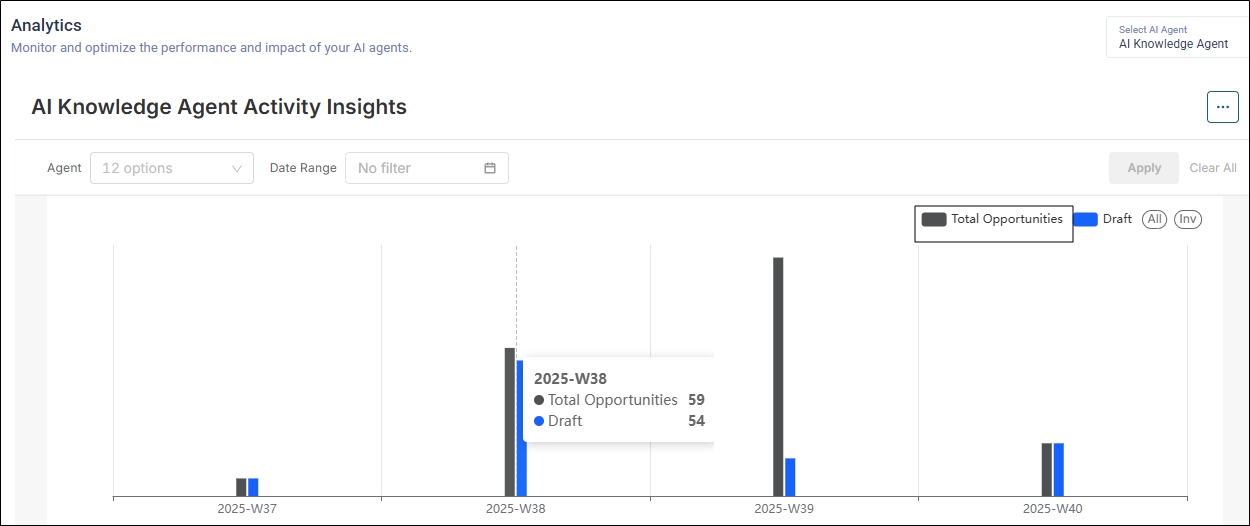Click the blue 2025-W37 Draft bar
Screen dimensions: 1250x526
253,487
